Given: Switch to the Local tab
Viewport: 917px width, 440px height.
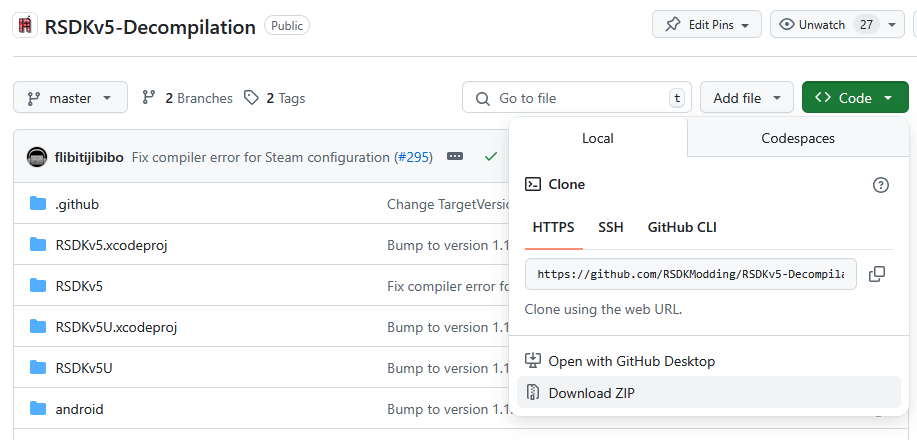Looking at the screenshot, I should (598, 138).
